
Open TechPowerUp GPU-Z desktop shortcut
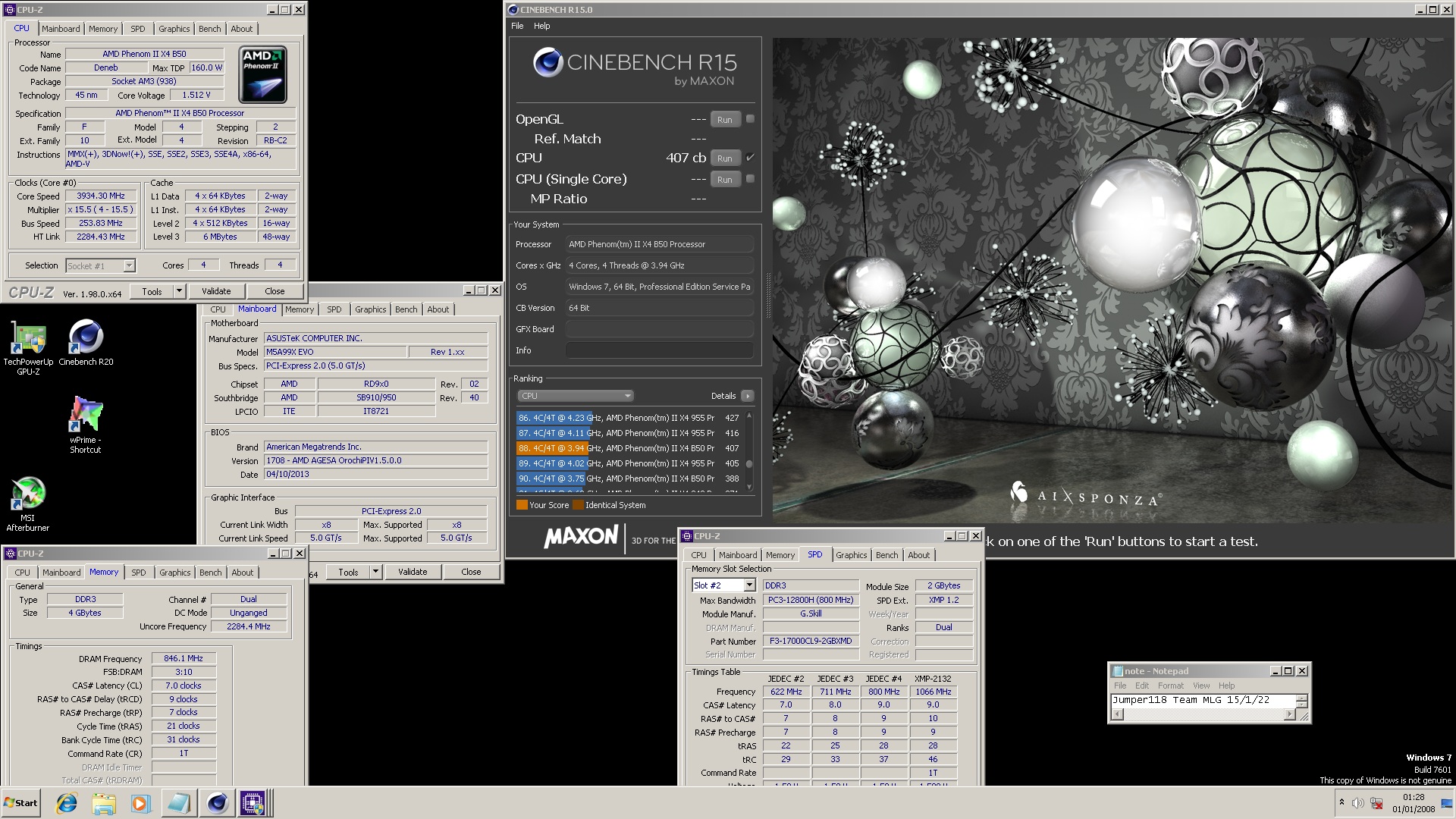click(28, 348)
